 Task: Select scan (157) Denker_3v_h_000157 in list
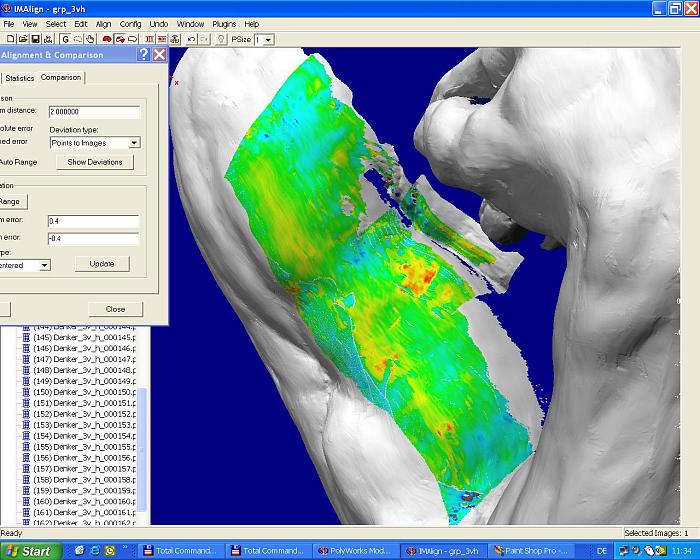(x=84, y=469)
